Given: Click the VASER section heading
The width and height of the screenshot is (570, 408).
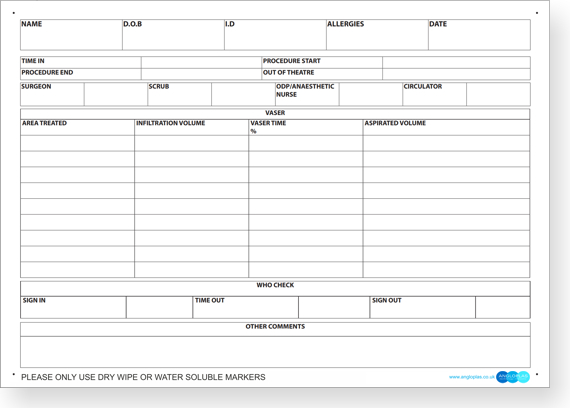Looking at the screenshot, I should (275, 113).
